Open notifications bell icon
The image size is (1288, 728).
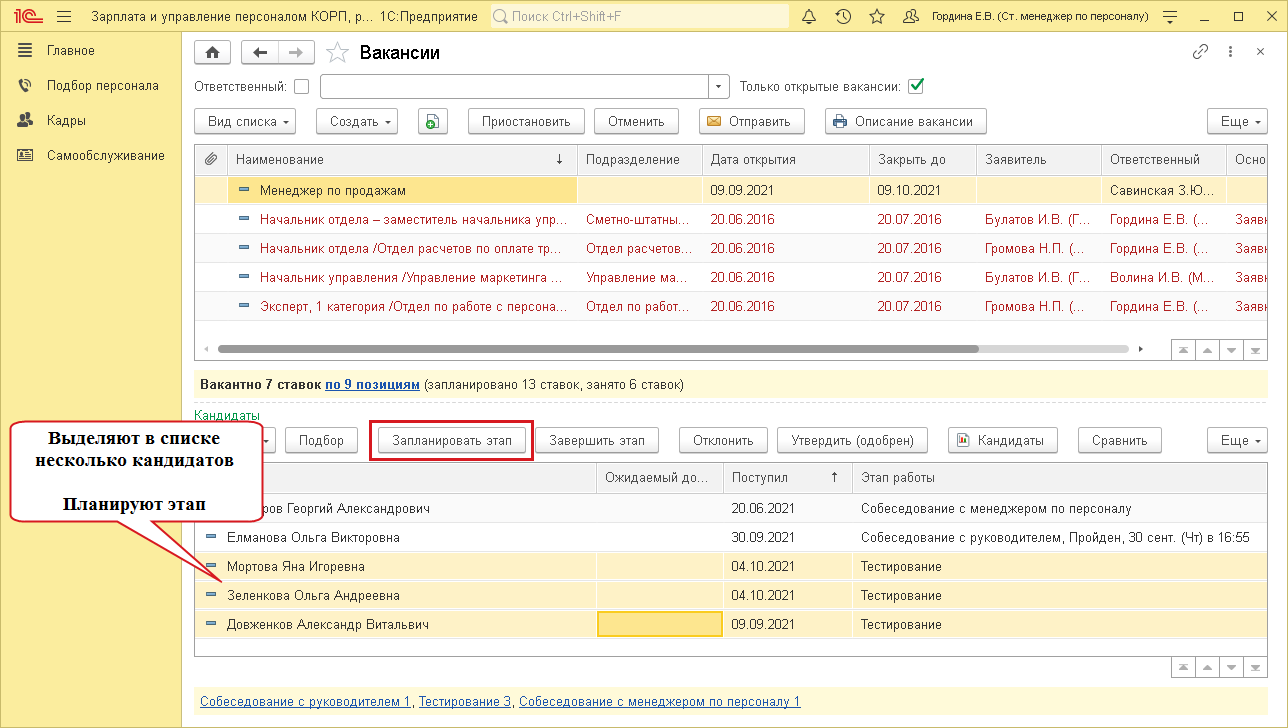(809, 17)
